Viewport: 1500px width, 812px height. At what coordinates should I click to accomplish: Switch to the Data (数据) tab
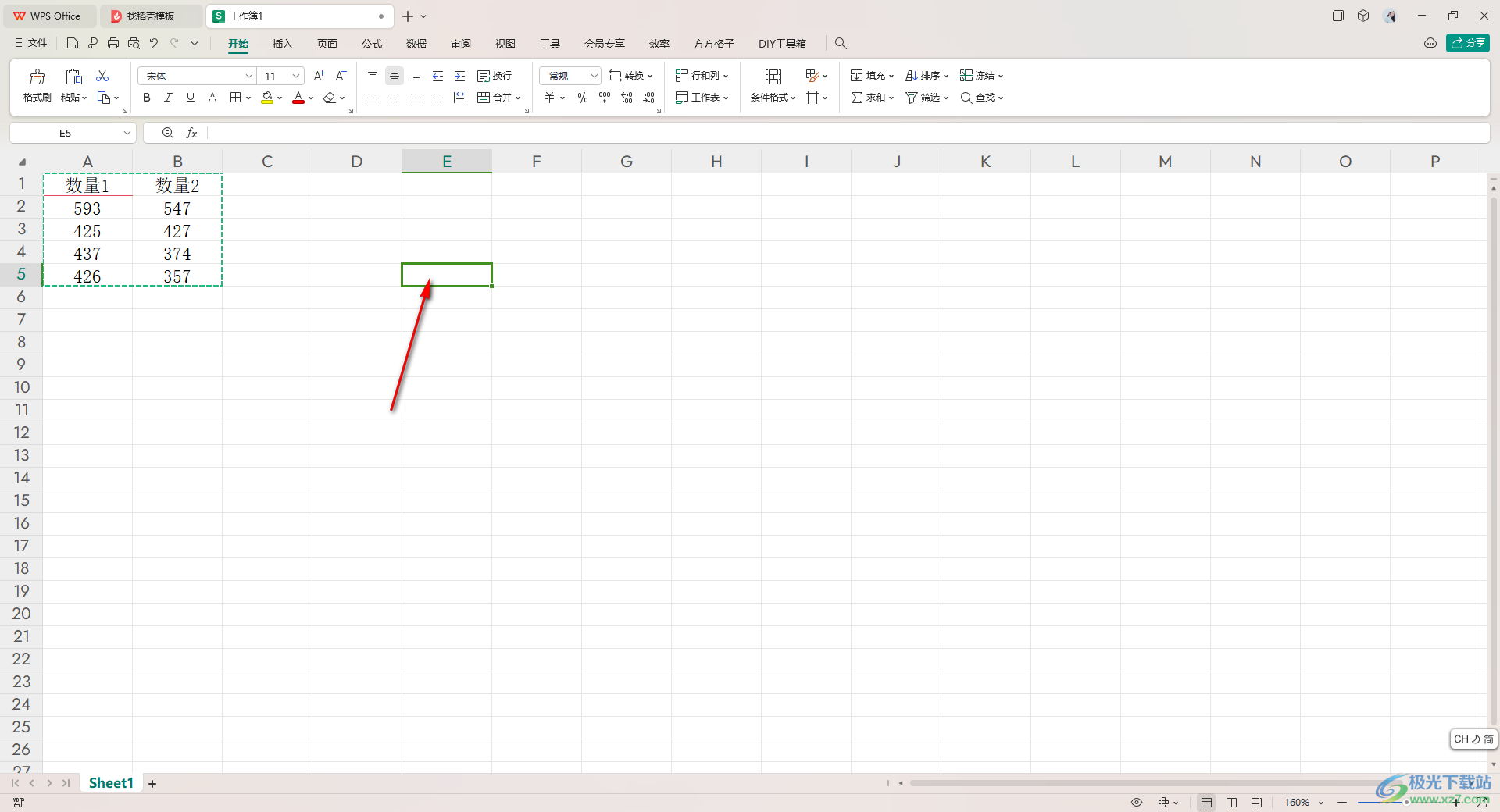tap(416, 44)
